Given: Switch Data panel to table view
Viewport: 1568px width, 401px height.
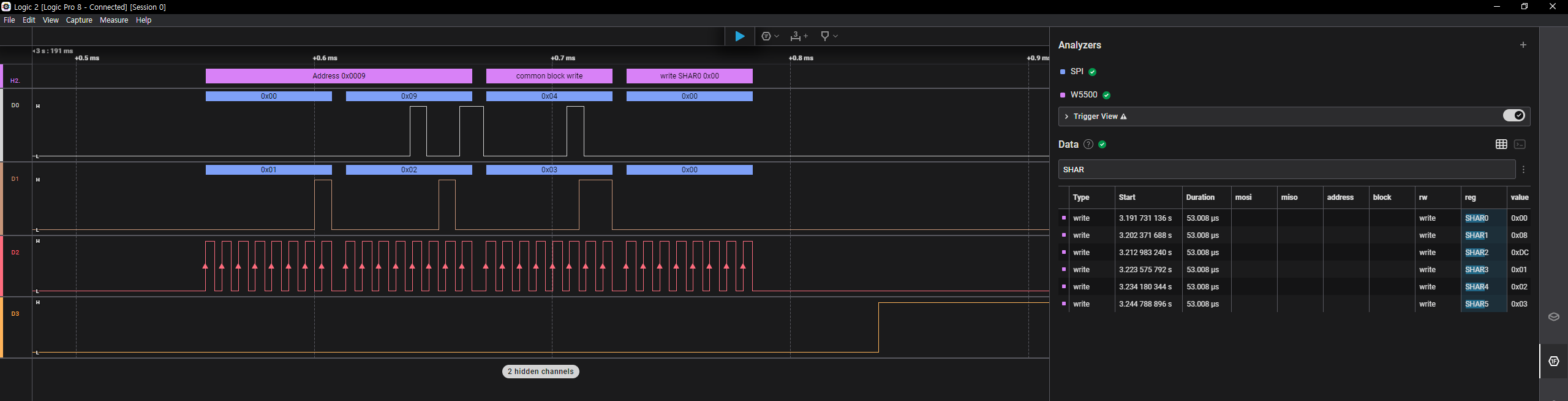Looking at the screenshot, I should click(x=1501, y=145).
